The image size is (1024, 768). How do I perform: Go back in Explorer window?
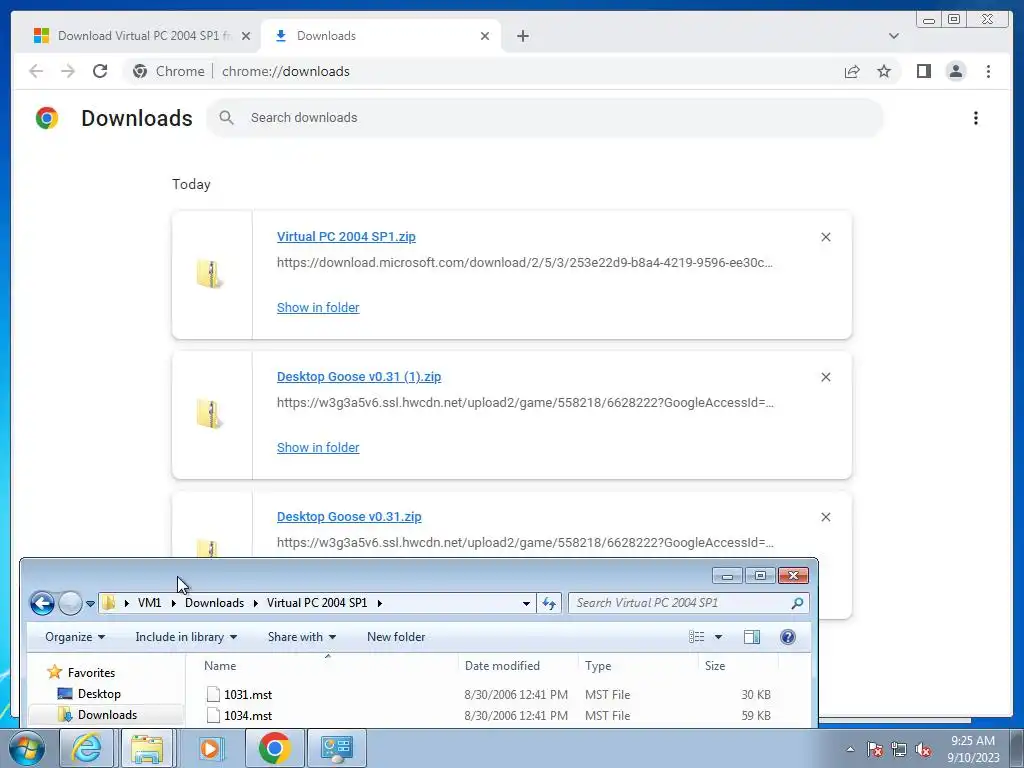42,603
